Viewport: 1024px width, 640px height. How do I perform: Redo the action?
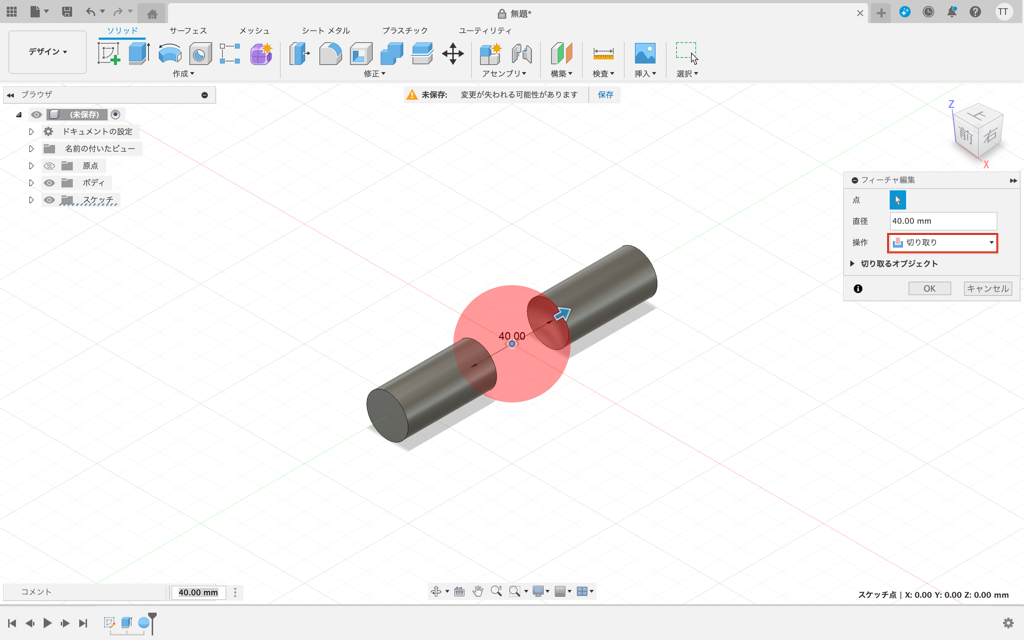coord(118,12)
